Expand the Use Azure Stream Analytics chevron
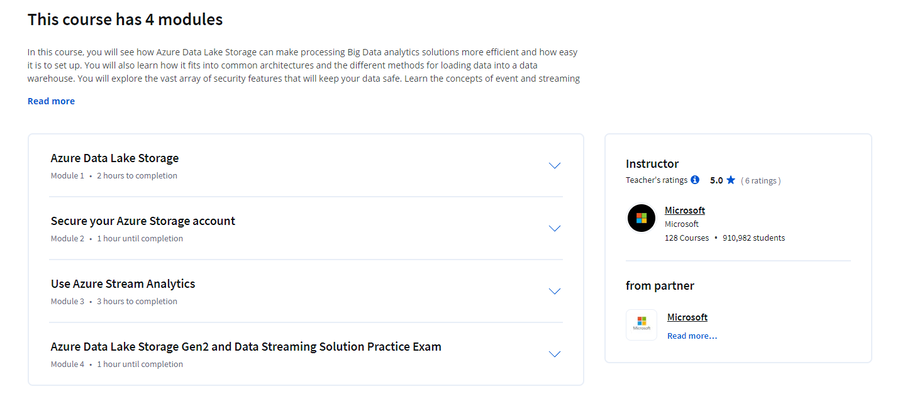The image size is (900, 411). pos(554,292)
